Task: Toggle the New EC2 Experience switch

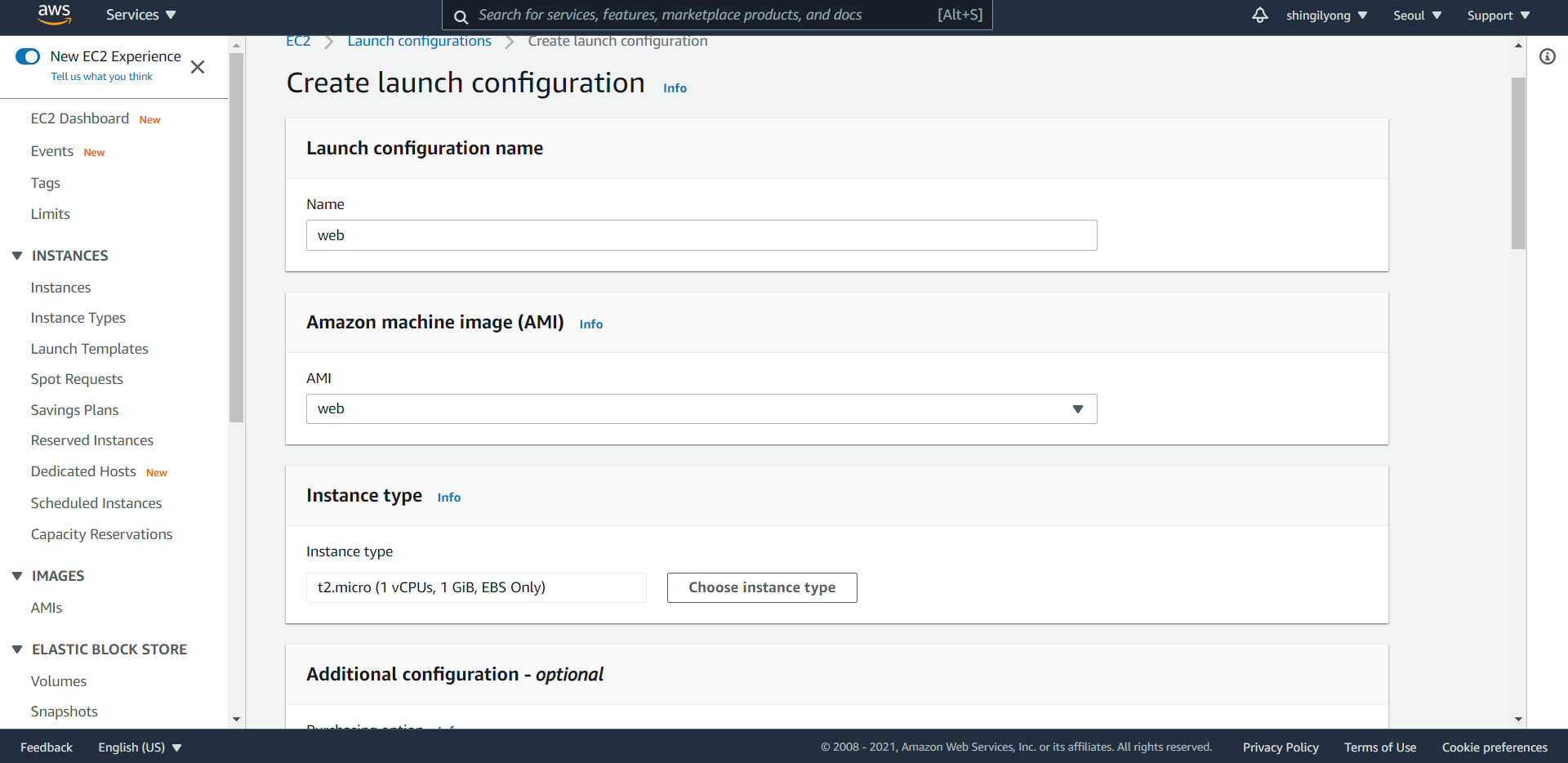Action: pyautogui.click(x=28, y=56)
